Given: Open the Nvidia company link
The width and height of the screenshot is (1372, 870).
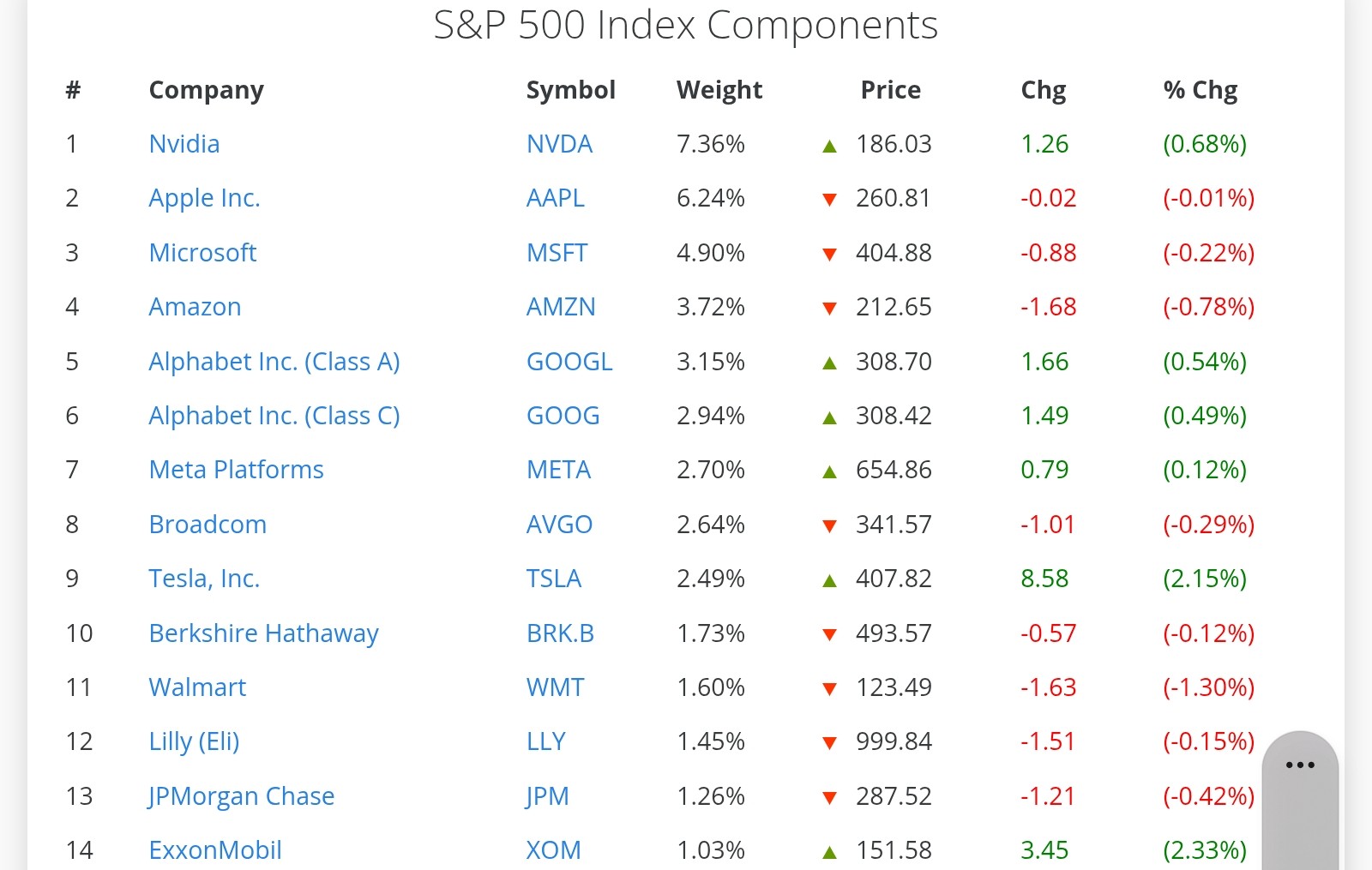Looking at the screenshot, I should coord(184,143).
